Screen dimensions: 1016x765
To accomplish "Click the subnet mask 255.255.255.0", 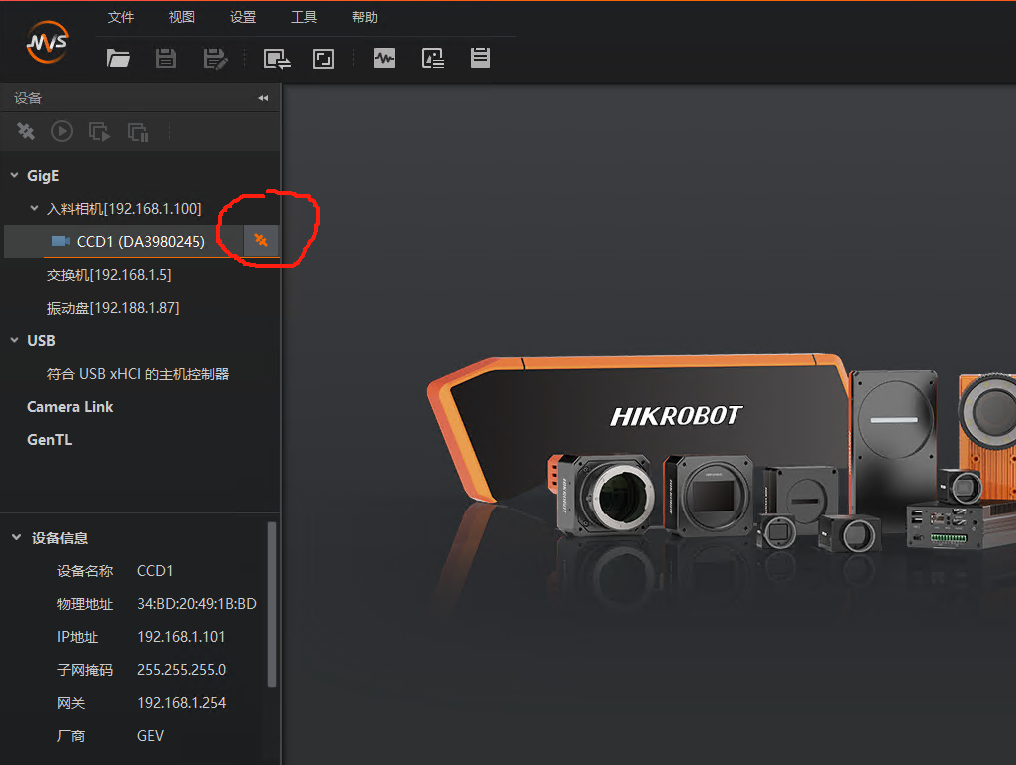I will (x=181, y=670).
